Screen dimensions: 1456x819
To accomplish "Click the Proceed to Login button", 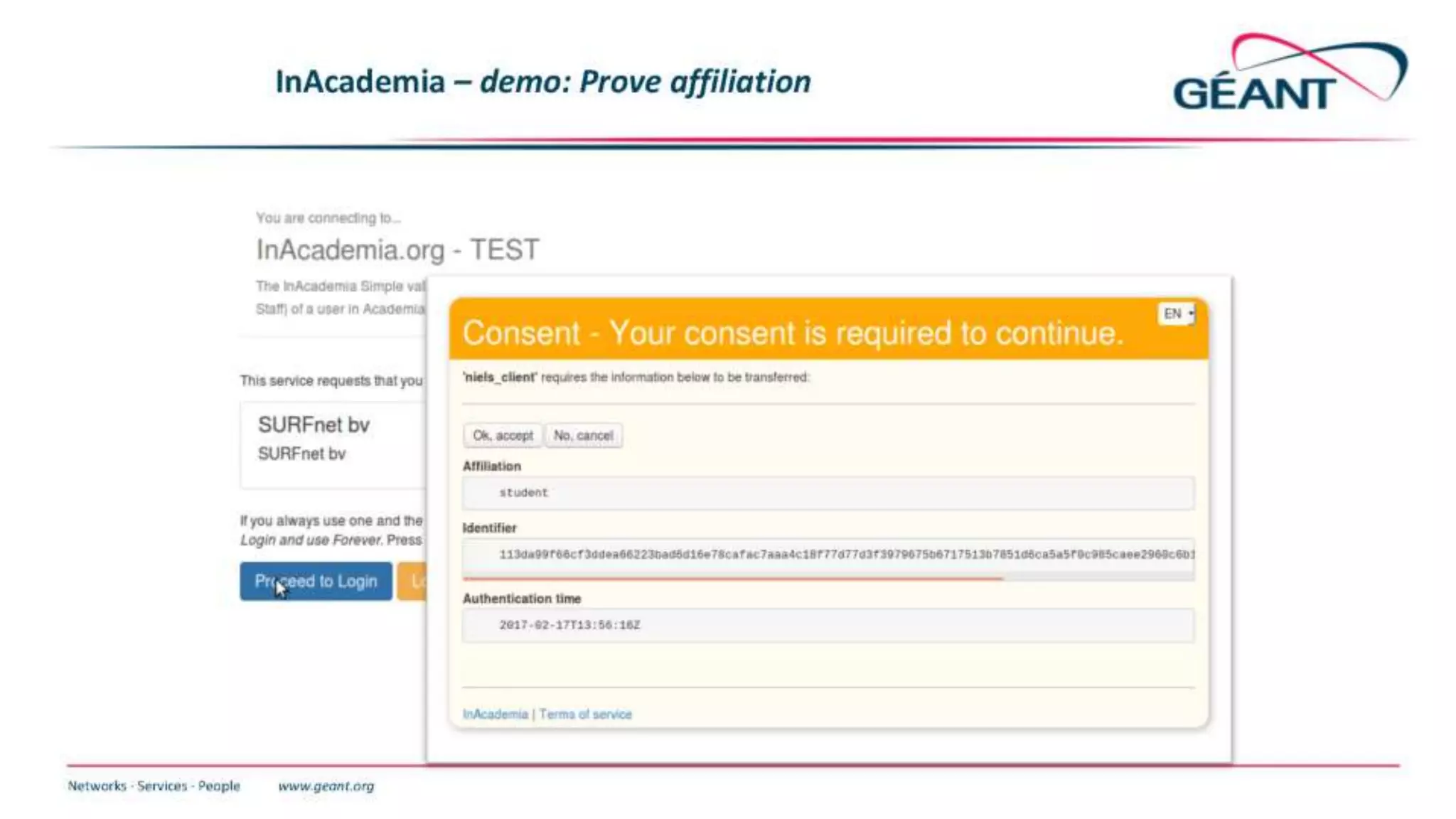I will (316, 582).
